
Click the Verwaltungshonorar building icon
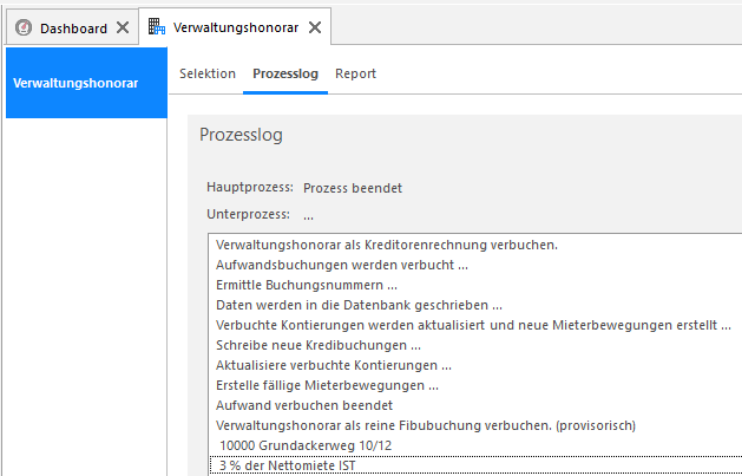[x=156, y=26]
